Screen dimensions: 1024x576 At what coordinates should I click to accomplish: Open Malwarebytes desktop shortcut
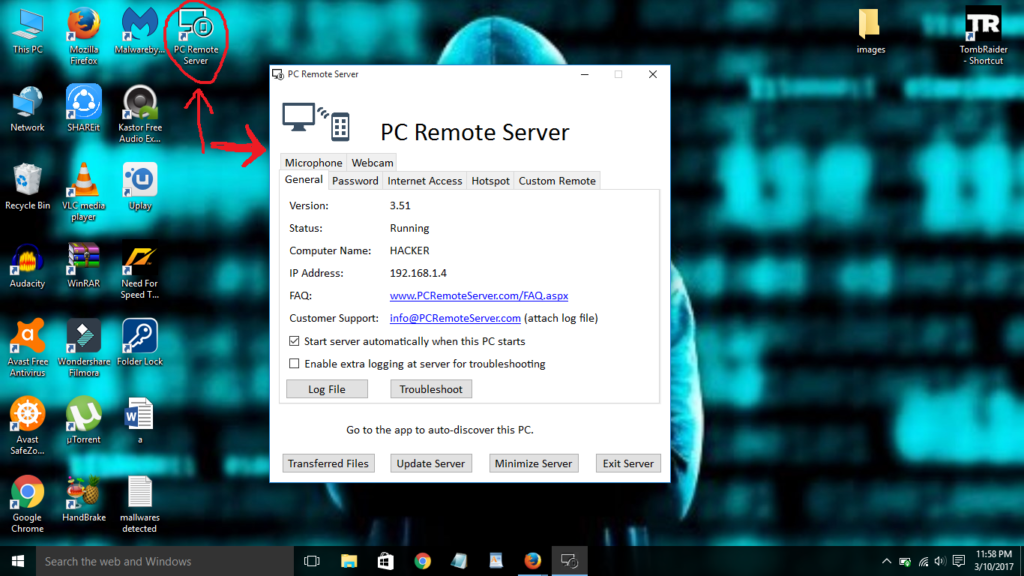tap(140, 31)
